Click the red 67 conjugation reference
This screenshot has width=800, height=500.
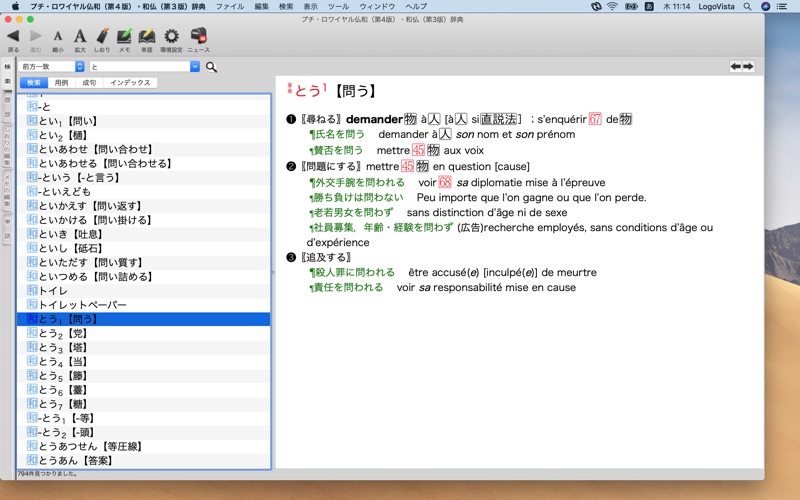coord(595,119)
